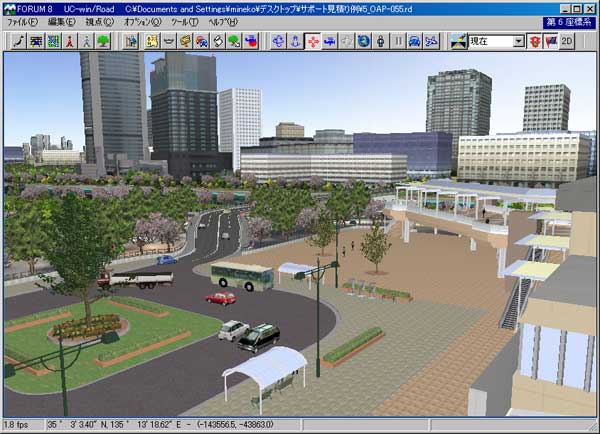Click the gray bowl-shaped icon
The image size is (600, 434).
click(x=169, y=41)
